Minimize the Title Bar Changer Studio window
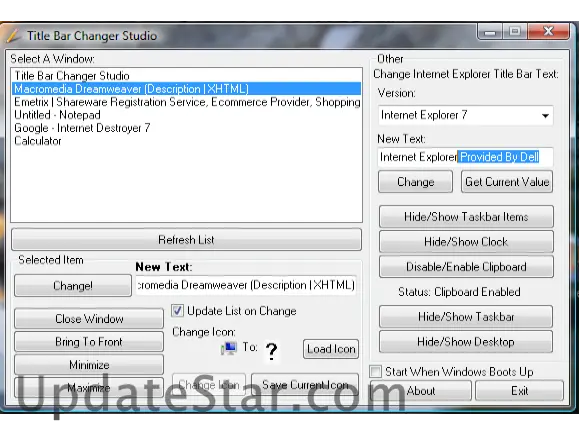This screenshot has height=436, width=581. tap(490, 32)
